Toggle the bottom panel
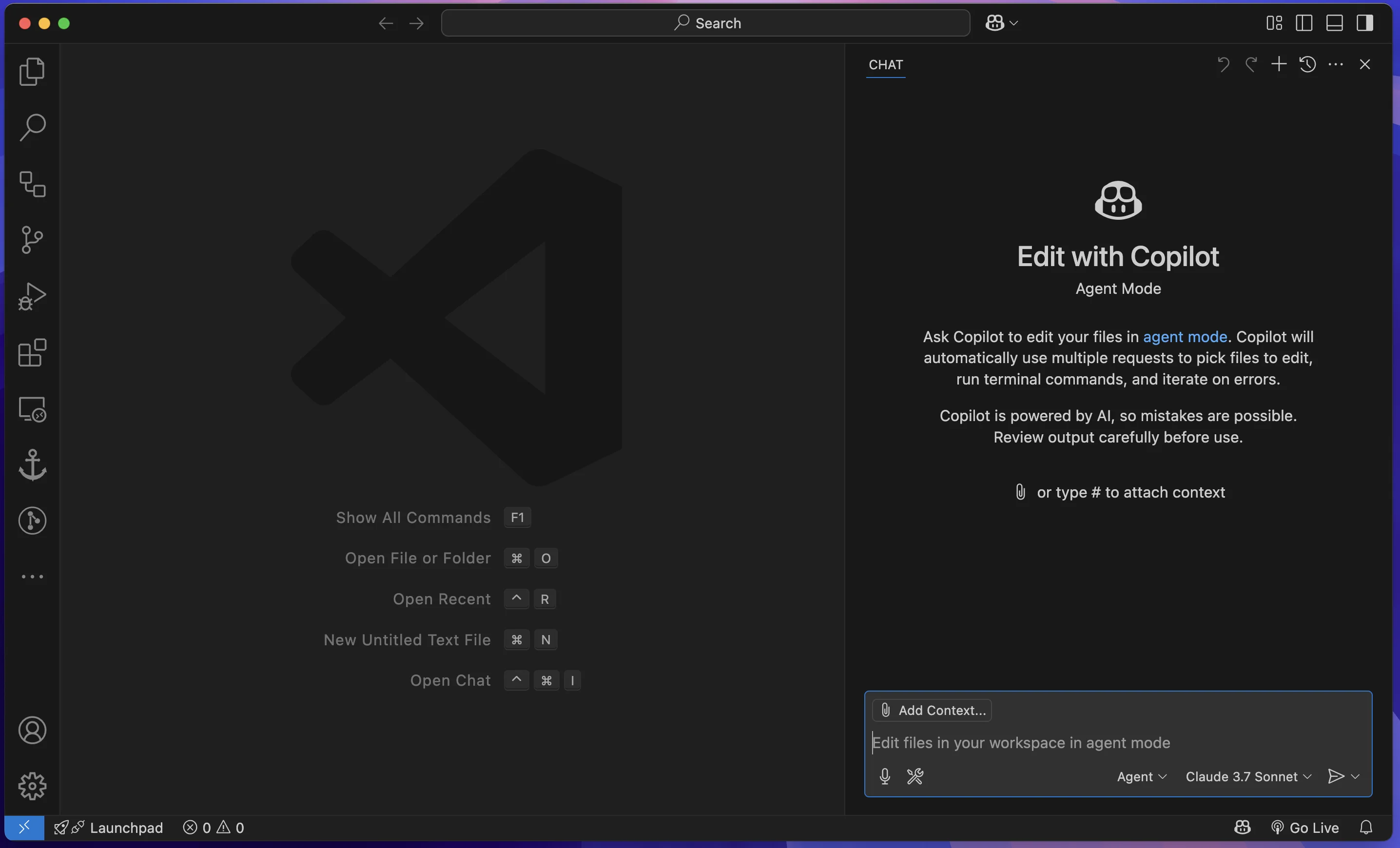The height and width of the screenshot is (848, 1400). (1335, 23)
